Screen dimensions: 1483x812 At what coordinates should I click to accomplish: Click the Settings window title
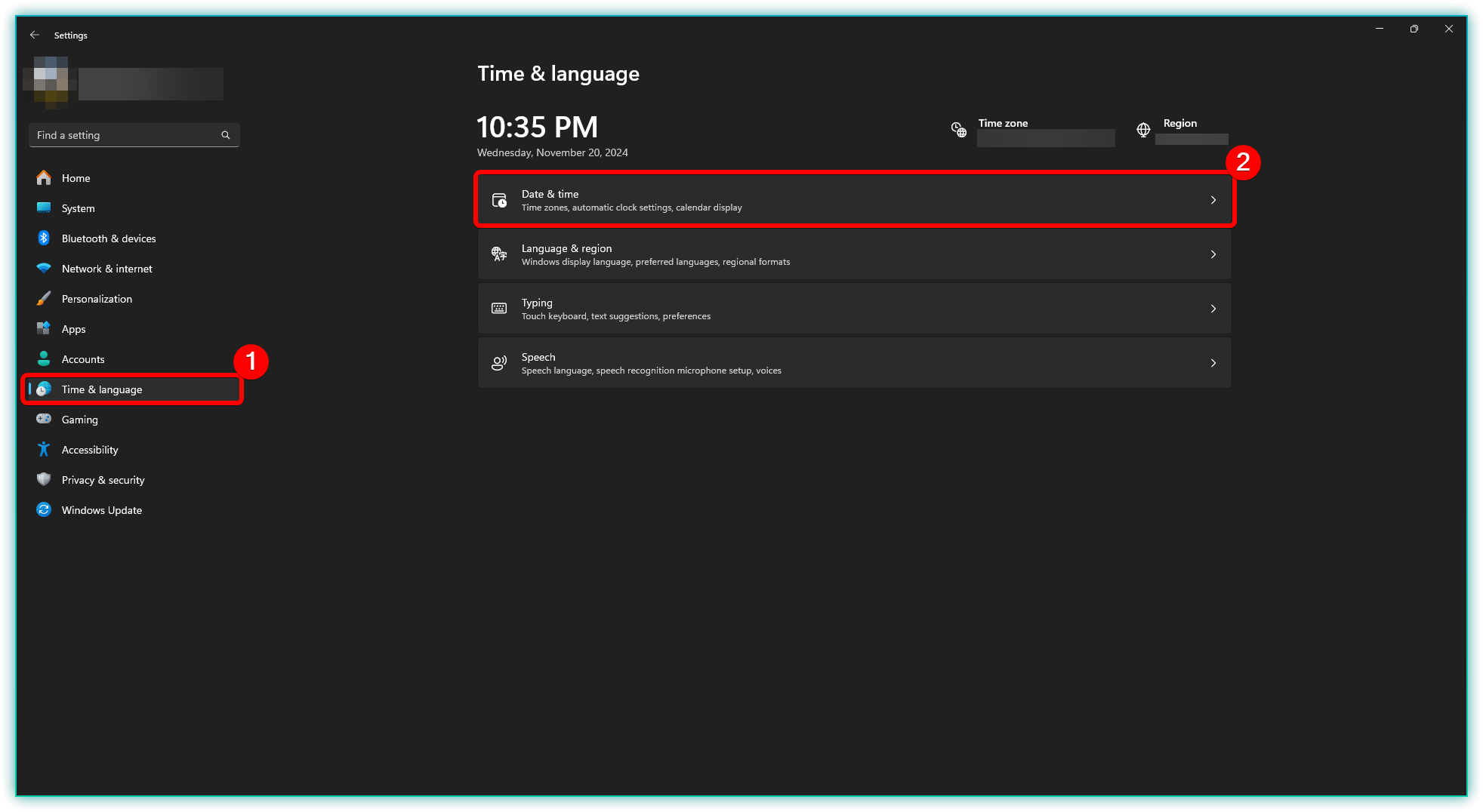tap(71, 35)
